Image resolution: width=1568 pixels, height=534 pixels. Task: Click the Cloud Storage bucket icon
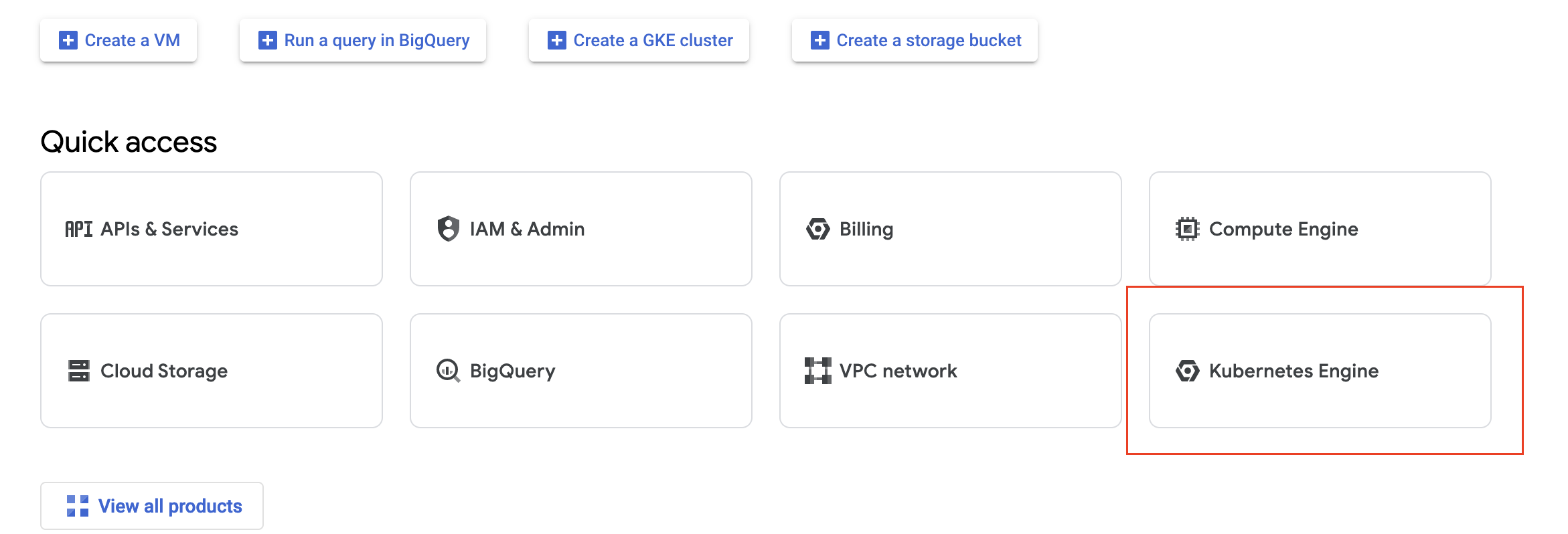pyautogui.click(x=78, y=371)
